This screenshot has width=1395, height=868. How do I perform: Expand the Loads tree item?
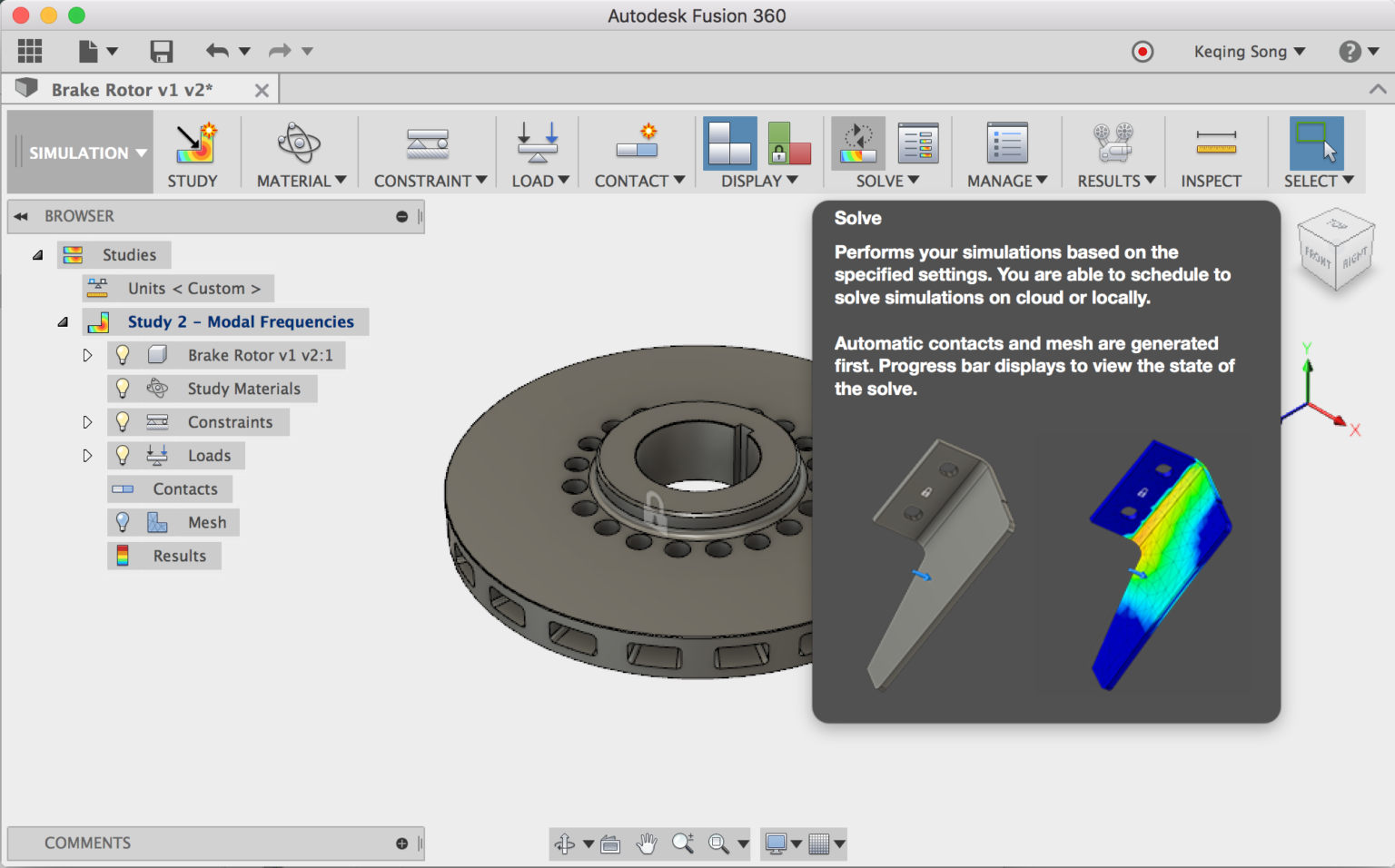click(x=87, y=455)
